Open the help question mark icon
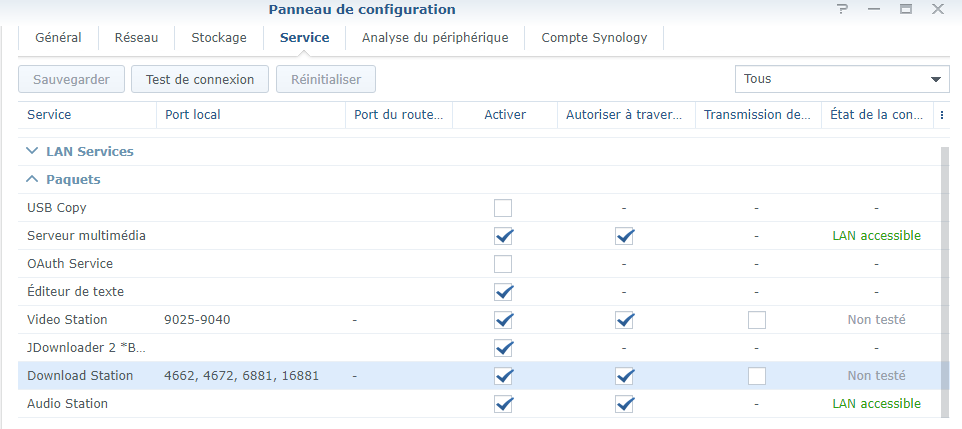Viewport: 962px width, 429px height. [x=843, y=9]
